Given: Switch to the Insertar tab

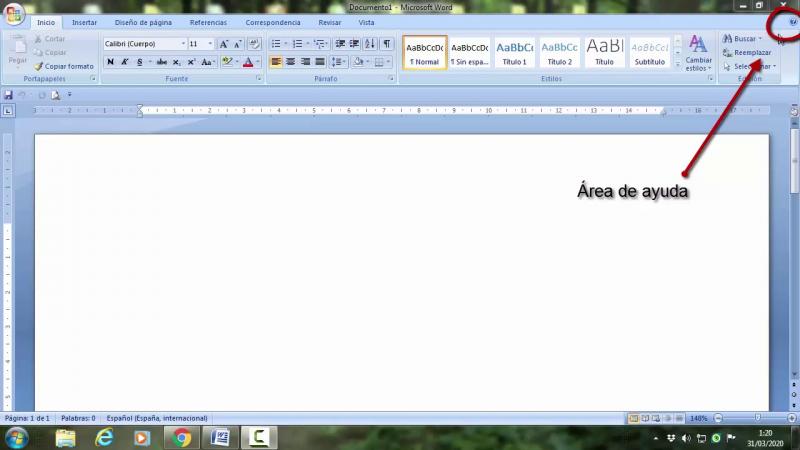Looking at the screenshot, I should [85, 22].
